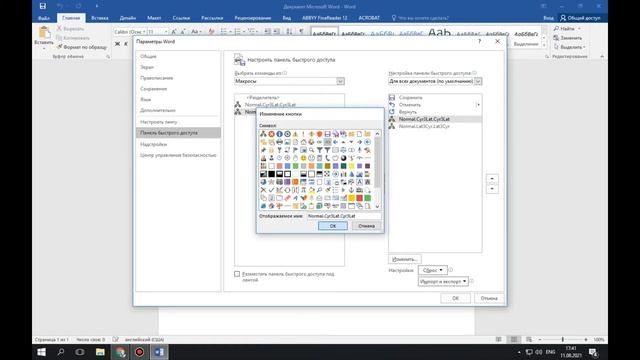Open Word from the Windows taskbar
This screenshot has width=640, height=360.
159,352
